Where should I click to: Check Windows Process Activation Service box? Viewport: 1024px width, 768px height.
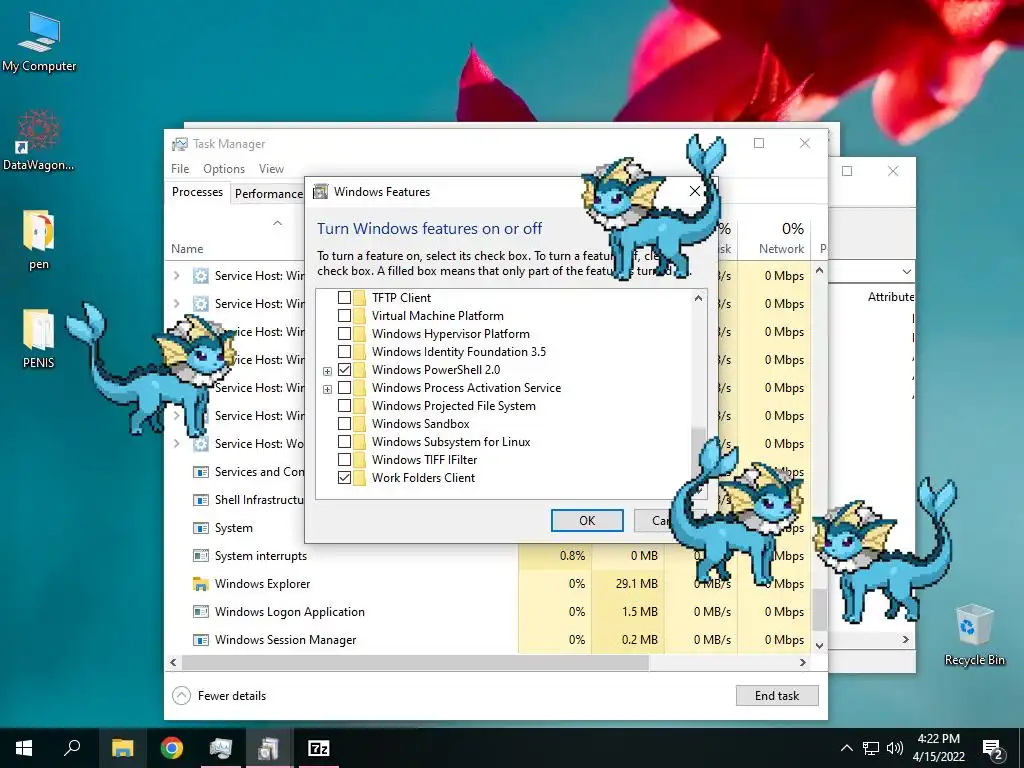[344, 388]
